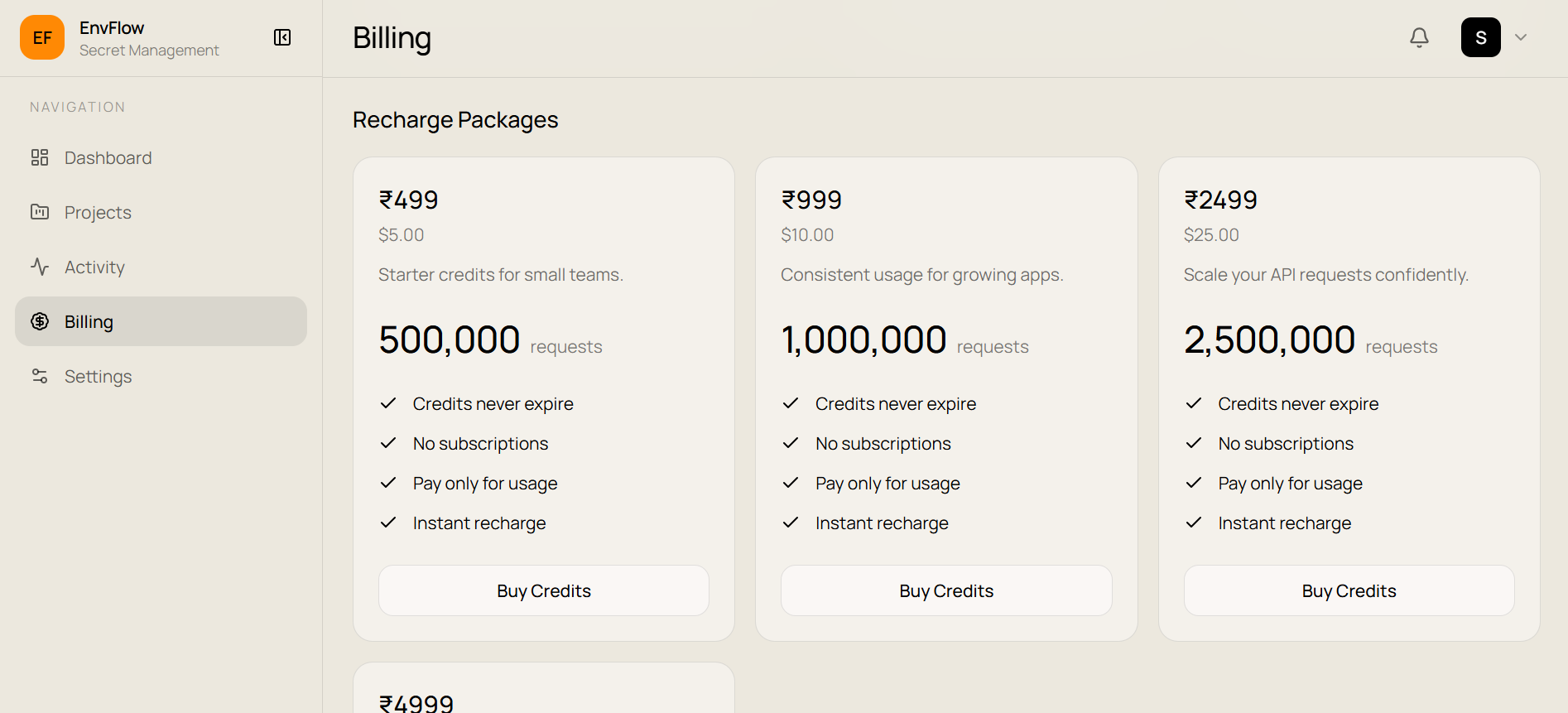Collapse the sidebar panel icon
The height and width of the screenshot is (713, 1568).
click(x=282, y=37)
